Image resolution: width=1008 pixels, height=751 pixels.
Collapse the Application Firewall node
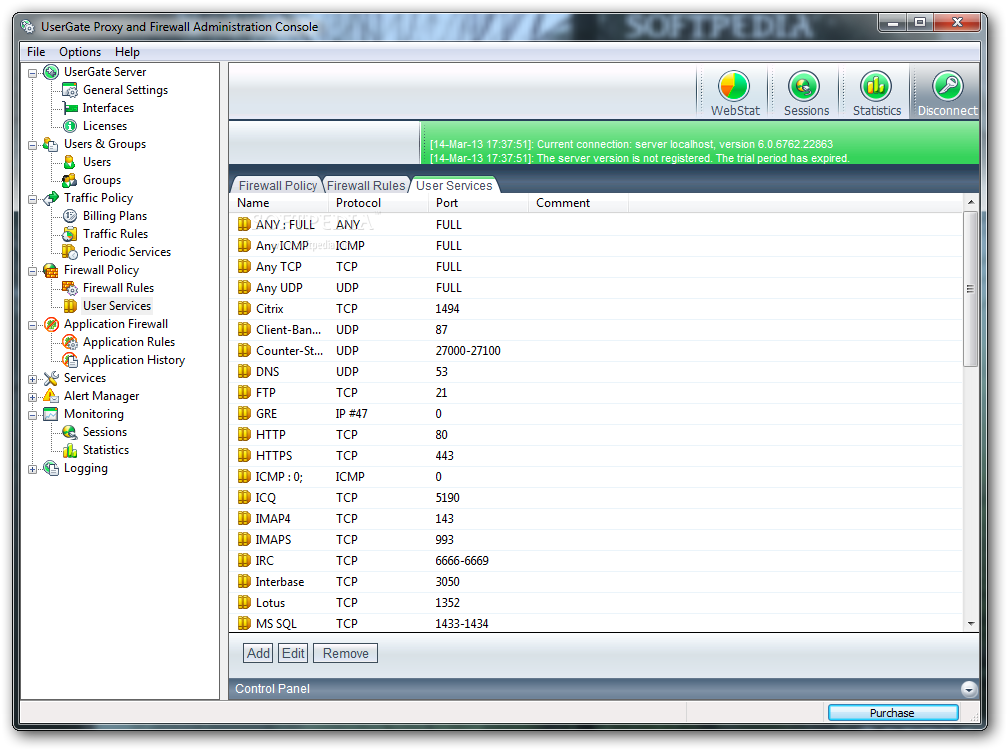pyautogui.click(x=32, y=325)
